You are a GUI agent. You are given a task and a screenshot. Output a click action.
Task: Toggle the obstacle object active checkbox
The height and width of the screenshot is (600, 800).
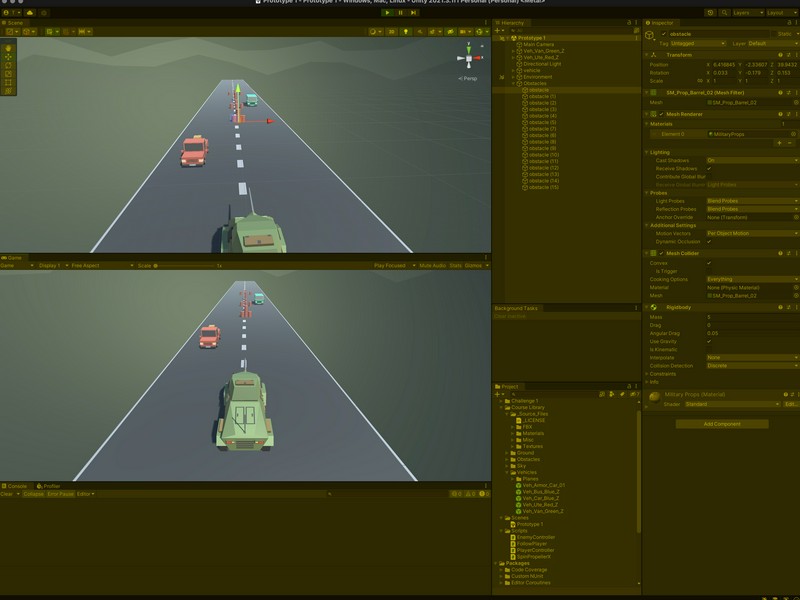(663, 34)
